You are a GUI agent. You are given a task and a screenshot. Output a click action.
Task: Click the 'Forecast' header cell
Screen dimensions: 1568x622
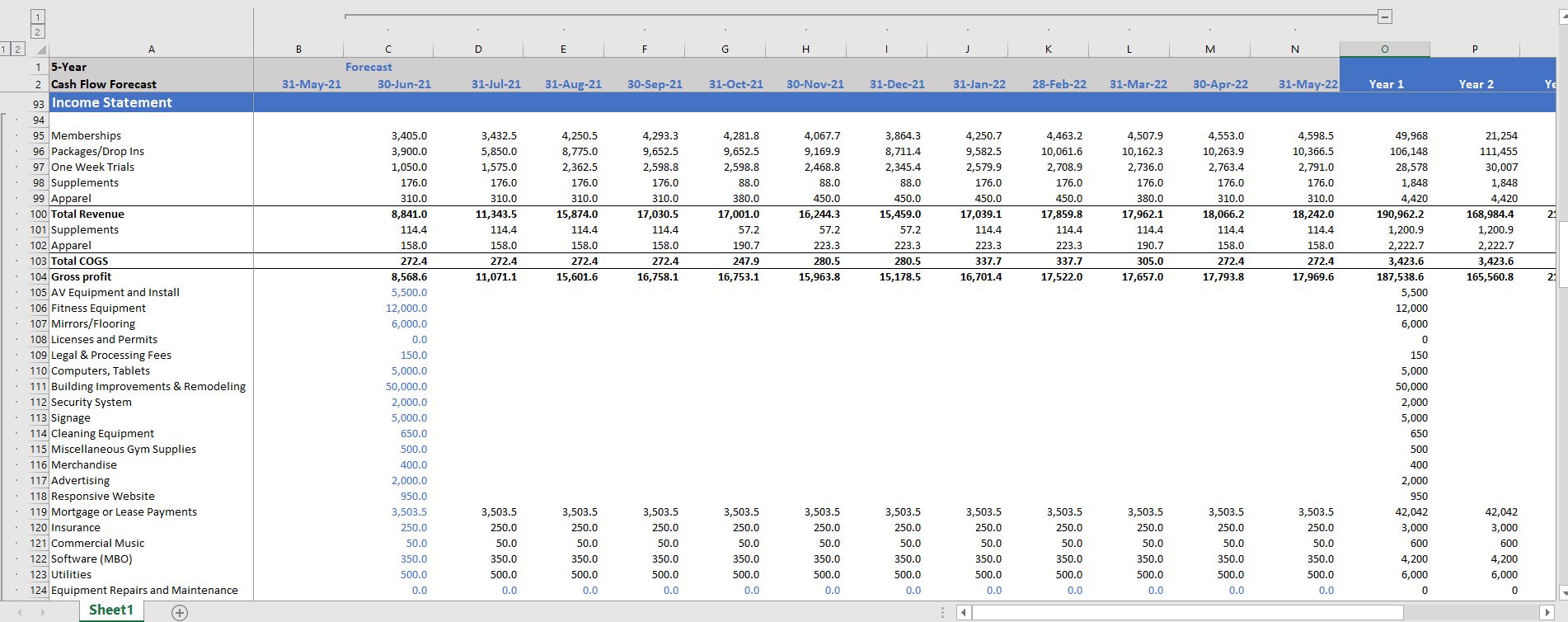point(369,67)
